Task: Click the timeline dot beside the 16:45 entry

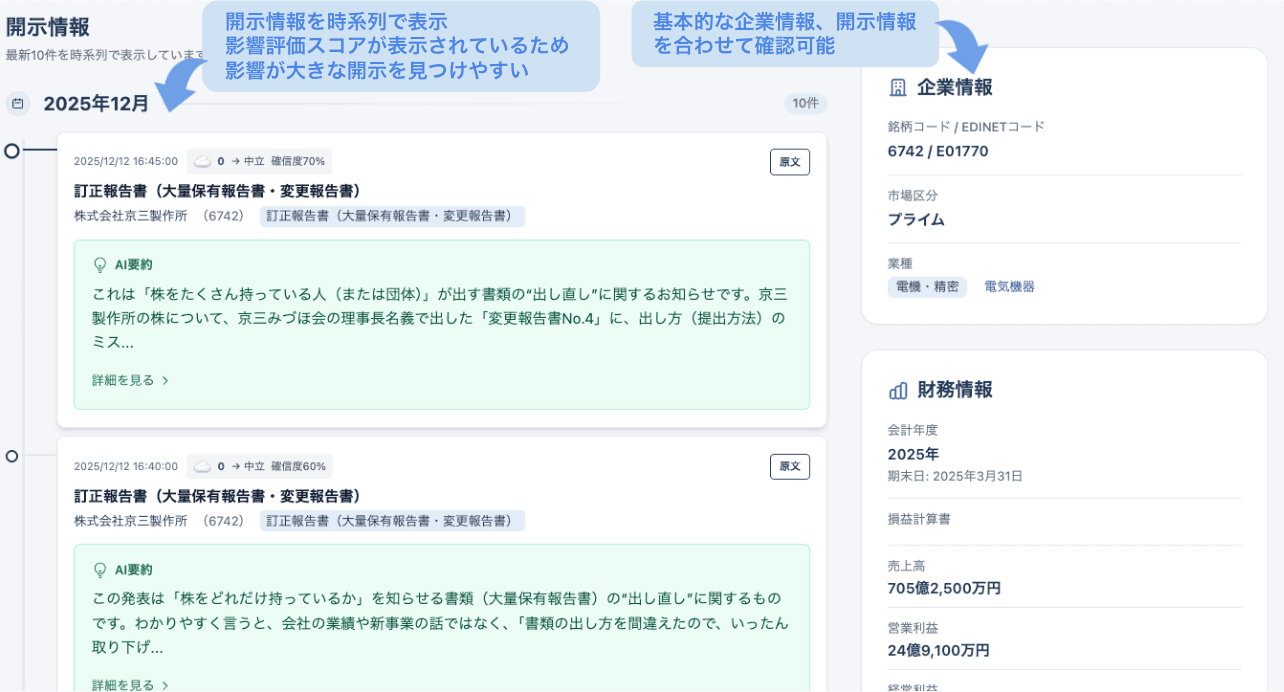Action: [10, 152]
